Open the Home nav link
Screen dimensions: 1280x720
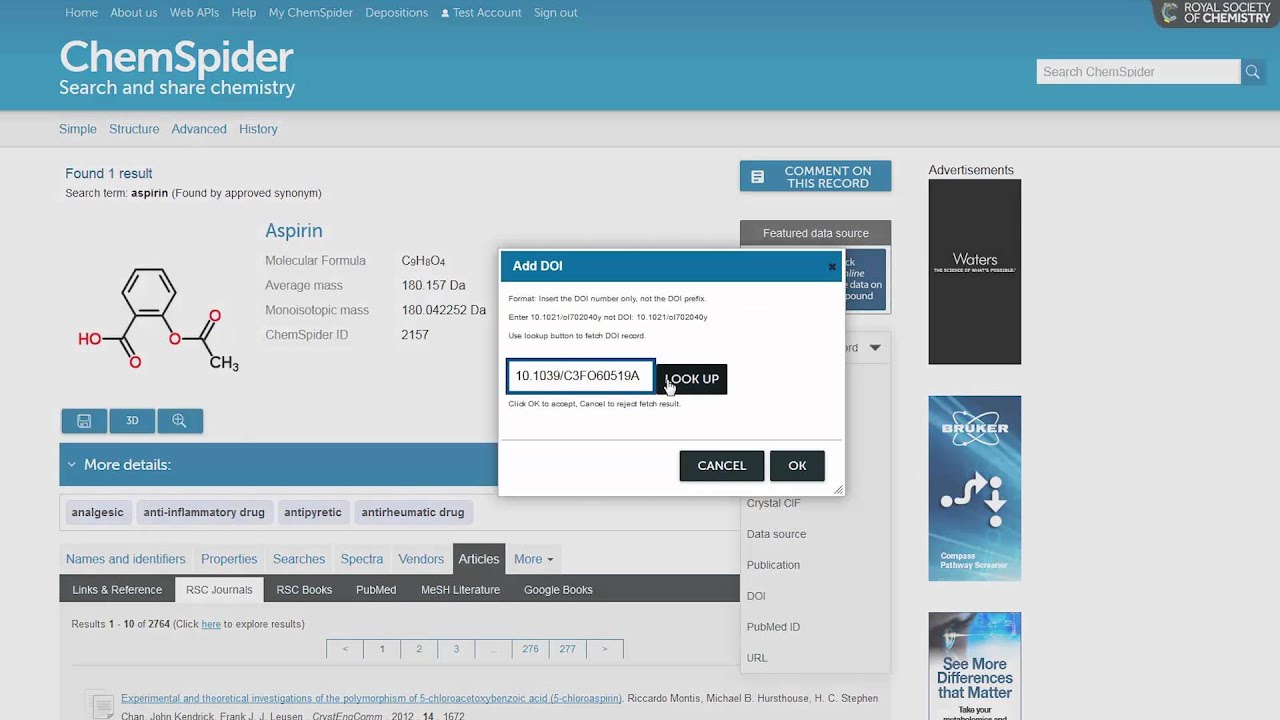pos(81,13)
